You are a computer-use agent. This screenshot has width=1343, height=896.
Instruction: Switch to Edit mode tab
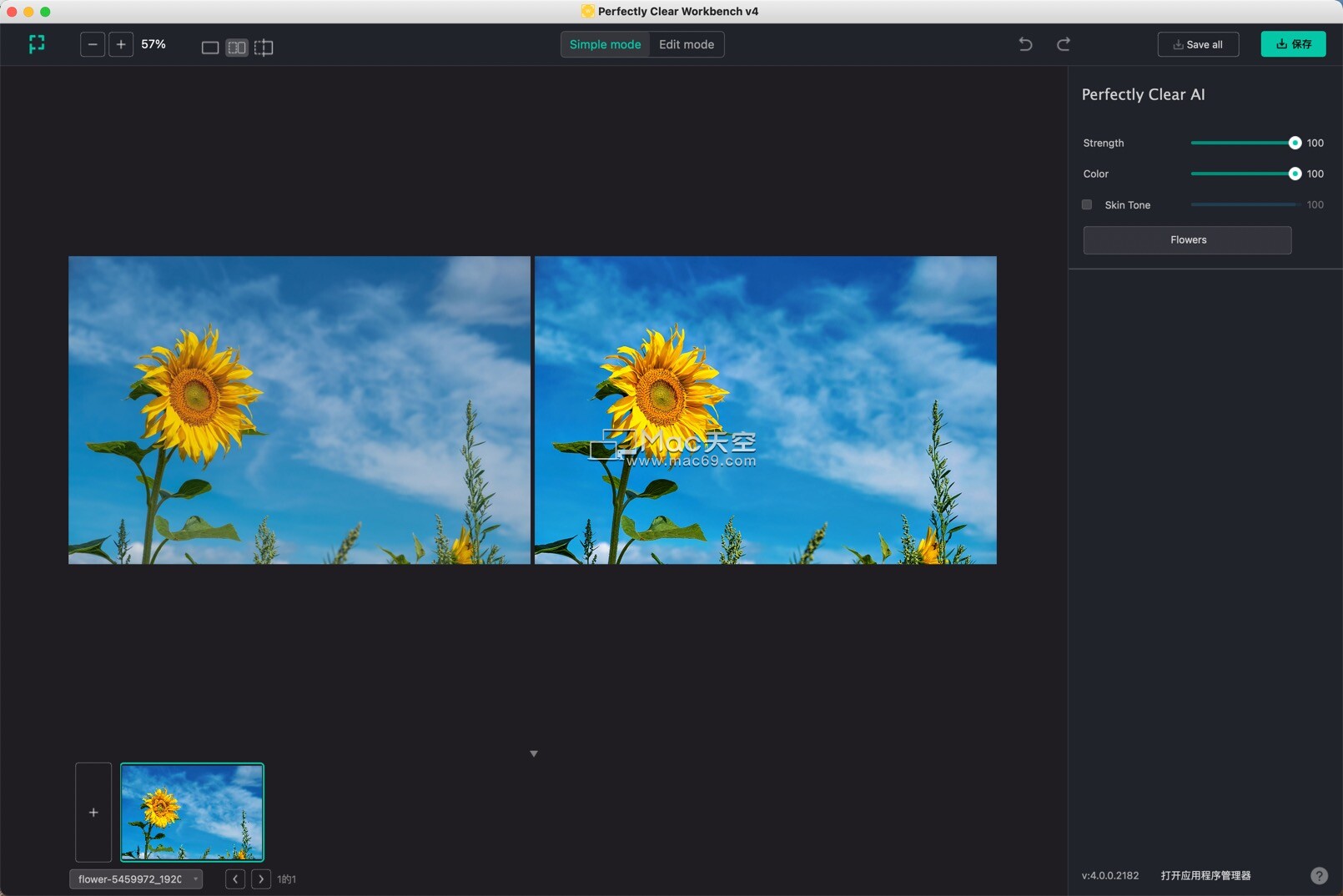(x=687, y=44)
